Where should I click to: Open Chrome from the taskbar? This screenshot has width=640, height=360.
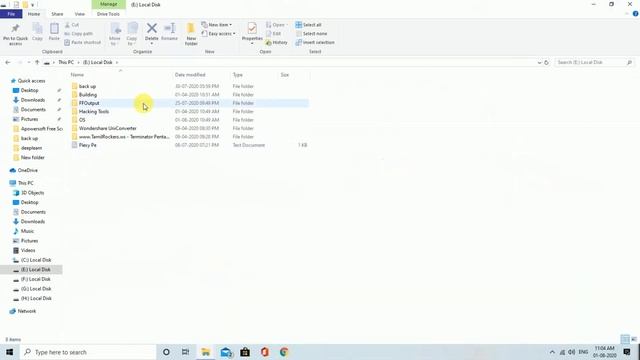click(x=284, y=352)
